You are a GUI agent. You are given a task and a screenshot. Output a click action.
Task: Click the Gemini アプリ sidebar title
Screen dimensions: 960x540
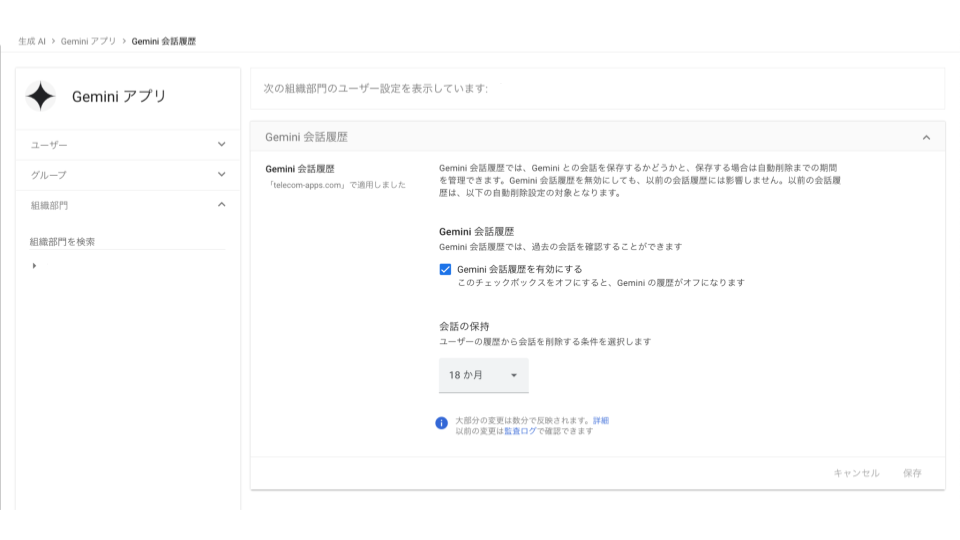click(119, 97)
